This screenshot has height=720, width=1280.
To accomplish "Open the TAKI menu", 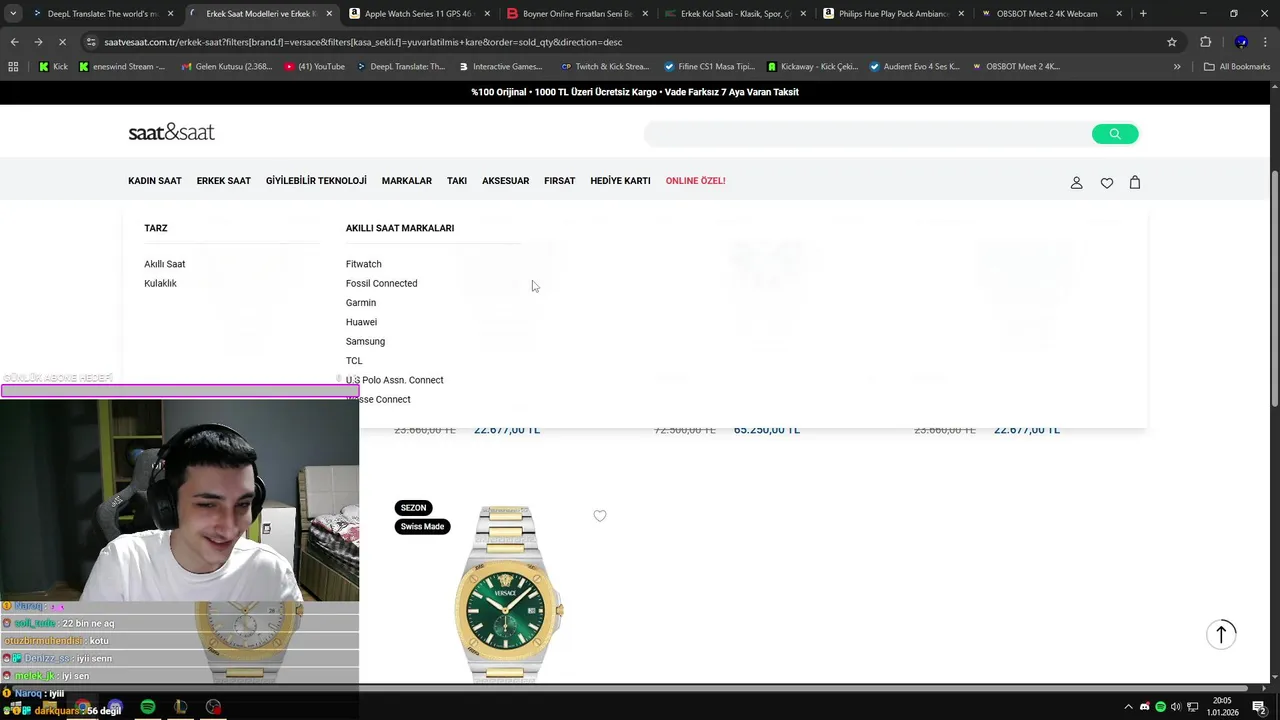I will [x=457, y=181].
